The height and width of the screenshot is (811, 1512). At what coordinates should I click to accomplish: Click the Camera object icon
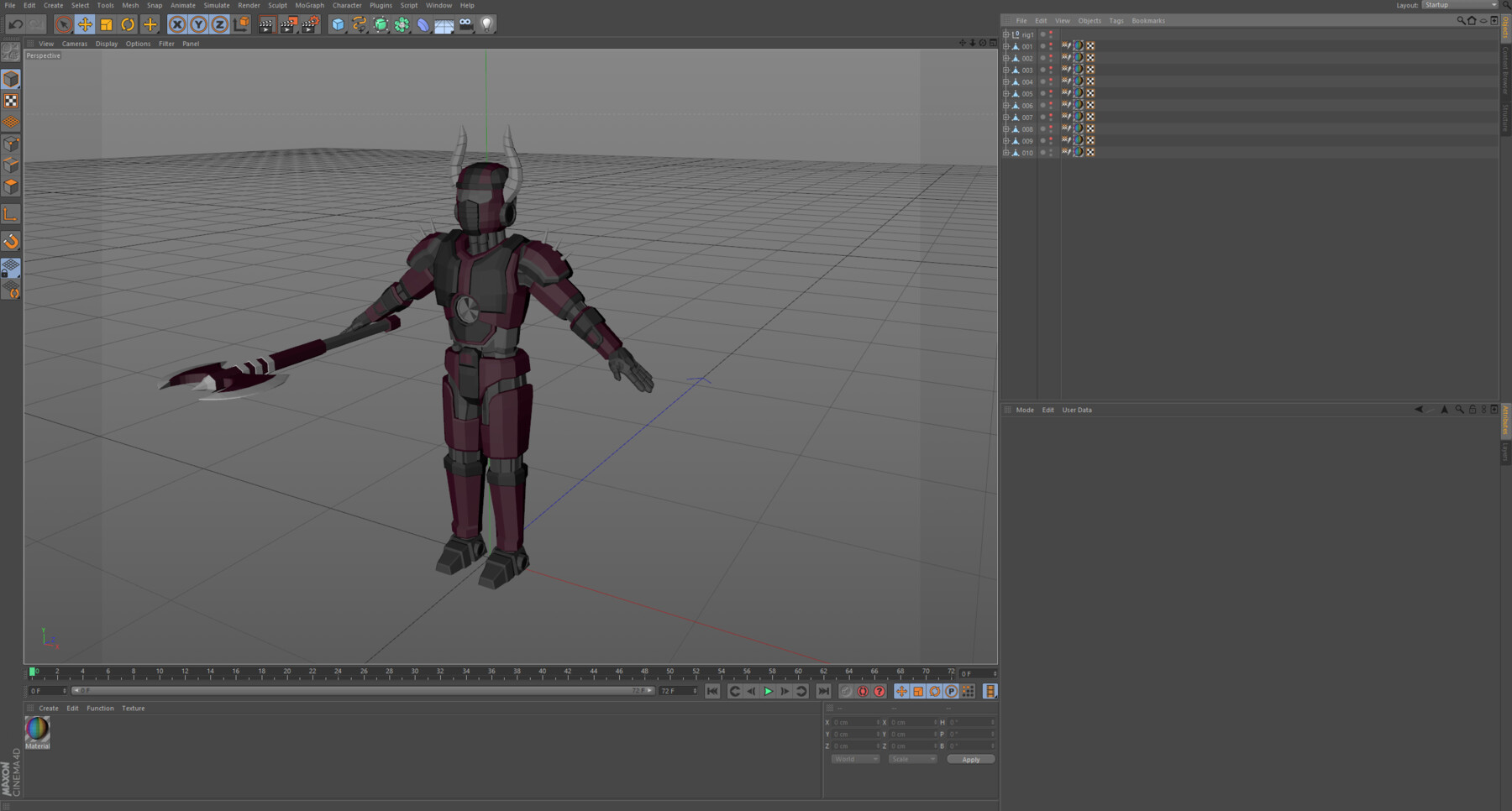(x=466, y=24)
